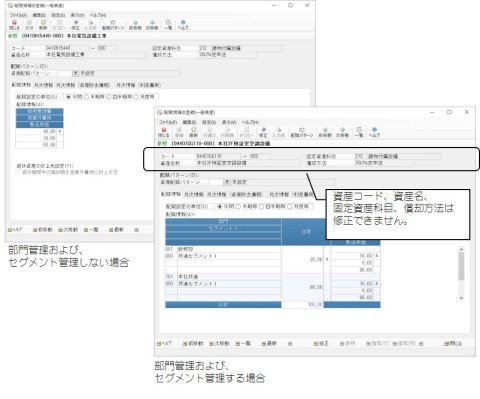
Task: Click 入力相 icon in back window toolbar
Action: click(x=90, y=25)
